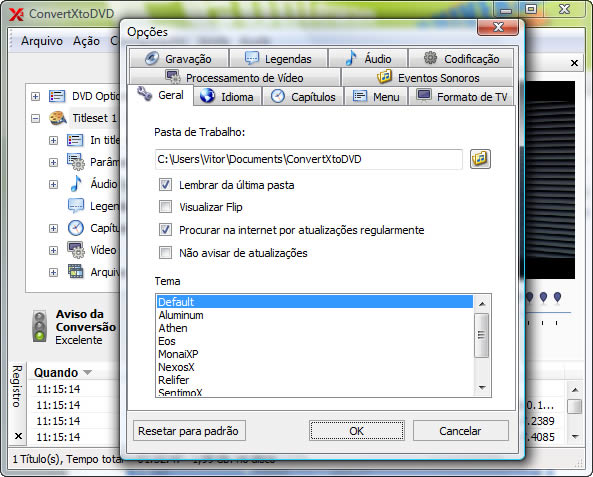
Task: Open the Gravação tab
Action: tap(179, 58)
